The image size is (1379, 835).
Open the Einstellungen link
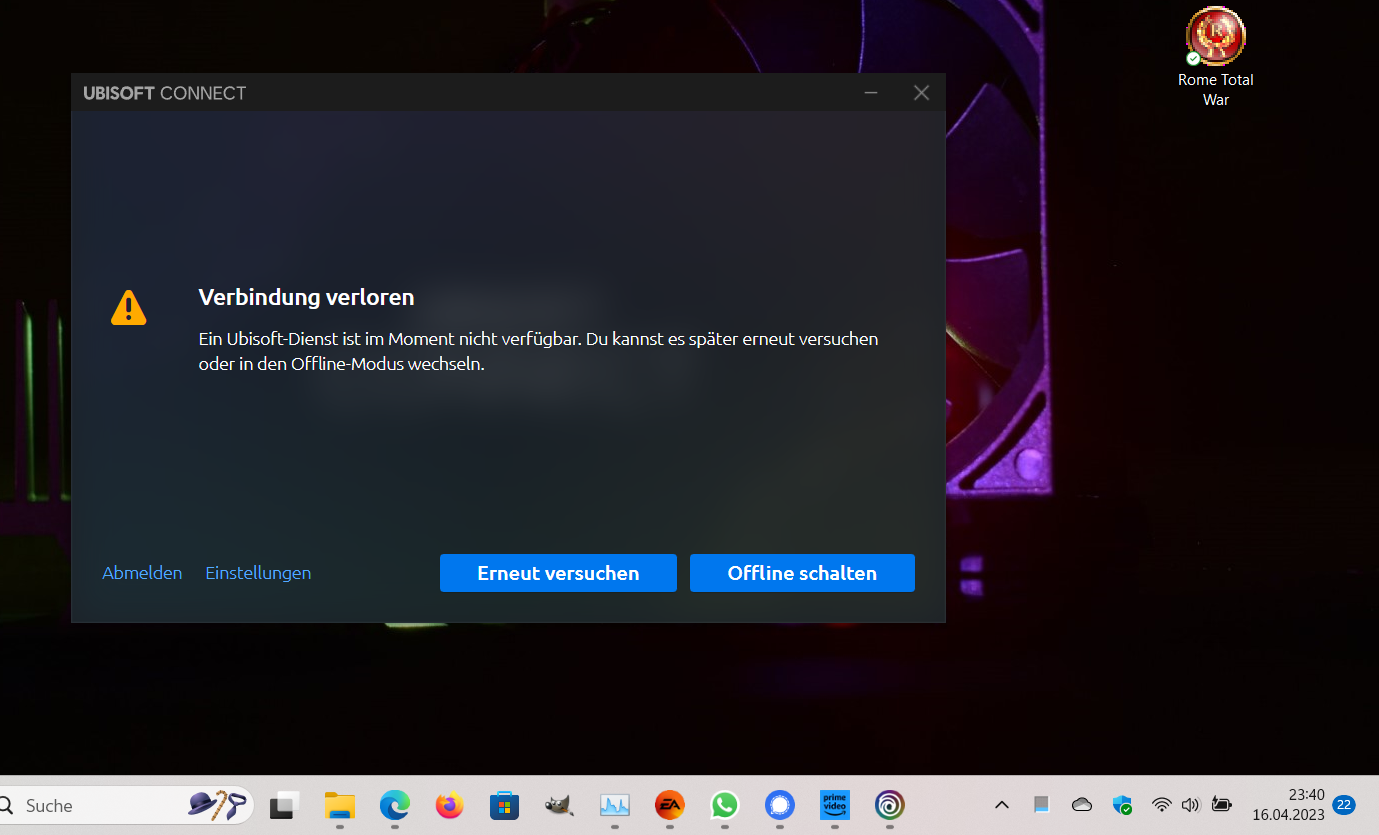point(258,573)
